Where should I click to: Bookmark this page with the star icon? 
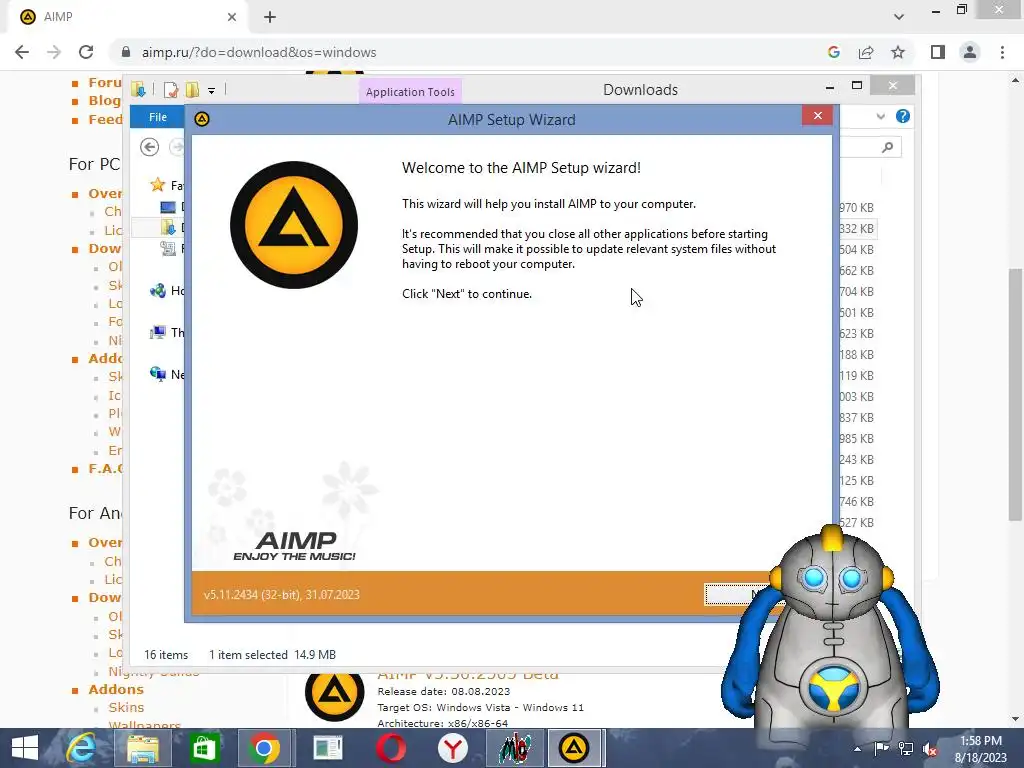click(x=898, y=52)
